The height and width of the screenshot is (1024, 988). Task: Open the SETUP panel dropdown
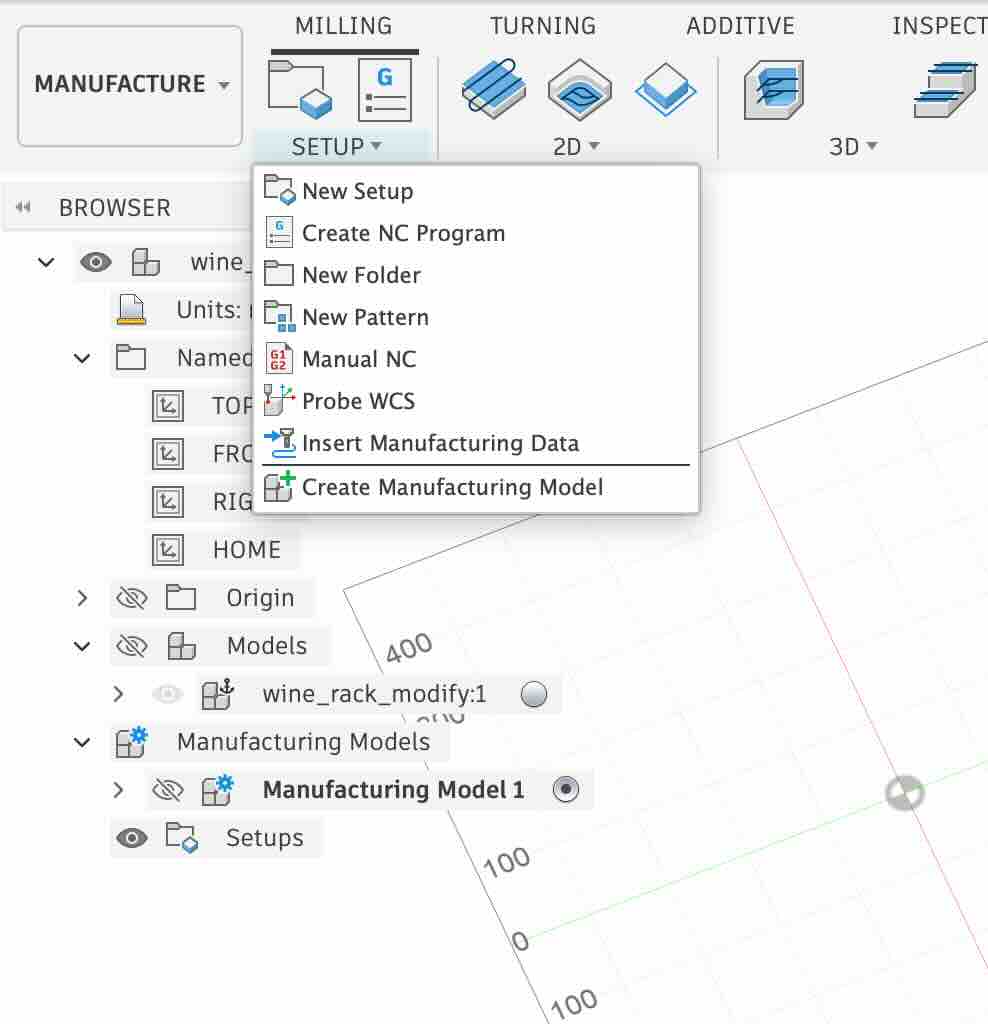(x=336, y=146)
